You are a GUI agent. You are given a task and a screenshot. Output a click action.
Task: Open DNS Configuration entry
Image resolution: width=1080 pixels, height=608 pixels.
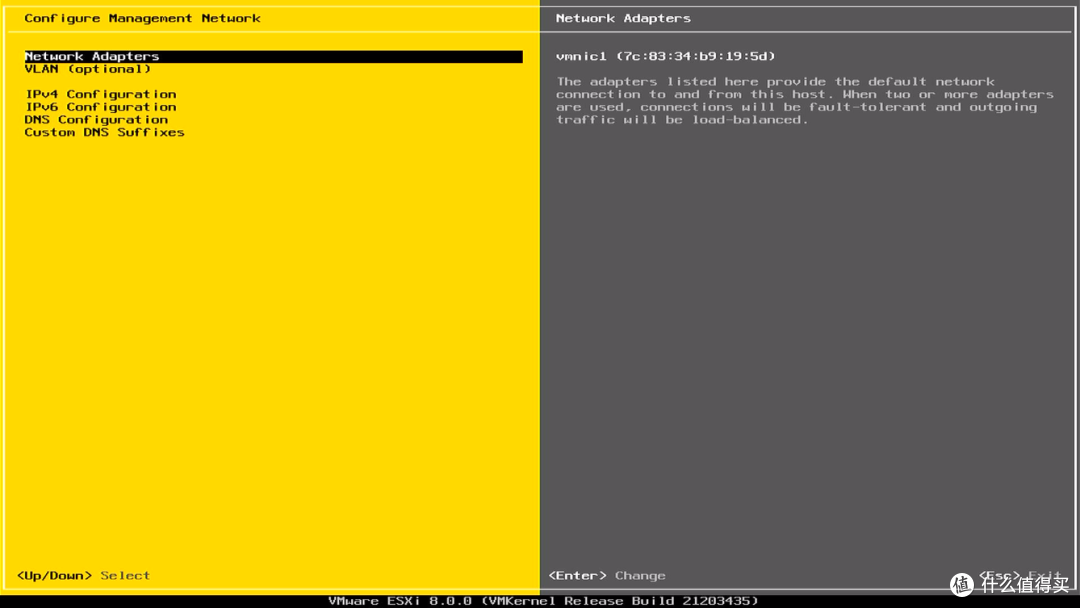[96, 120]
